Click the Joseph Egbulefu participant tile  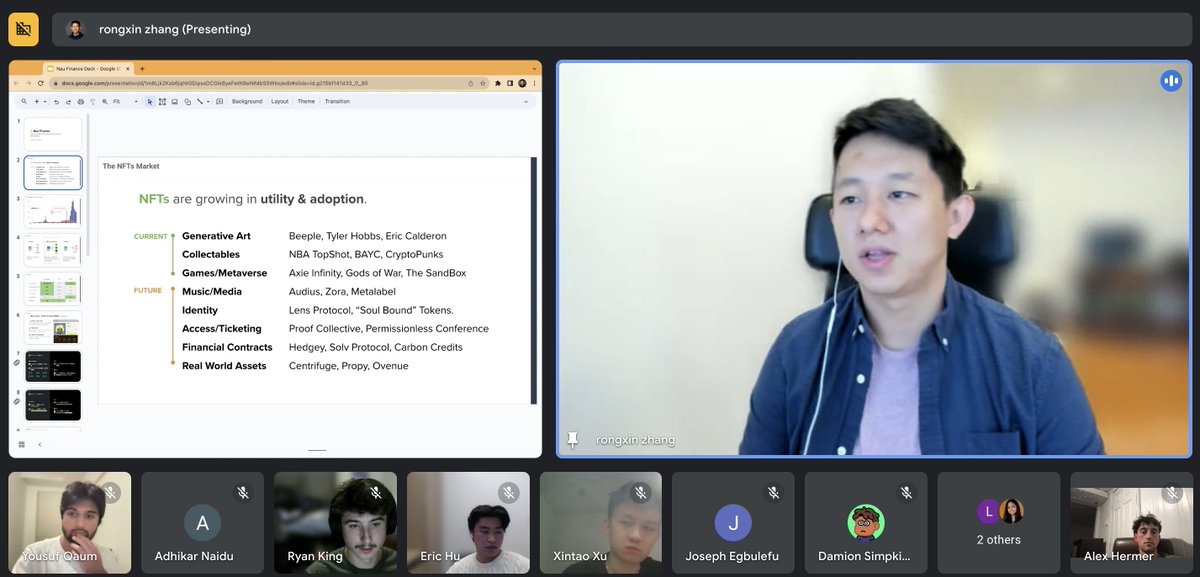pyautogui.click(x=732, y=521)
